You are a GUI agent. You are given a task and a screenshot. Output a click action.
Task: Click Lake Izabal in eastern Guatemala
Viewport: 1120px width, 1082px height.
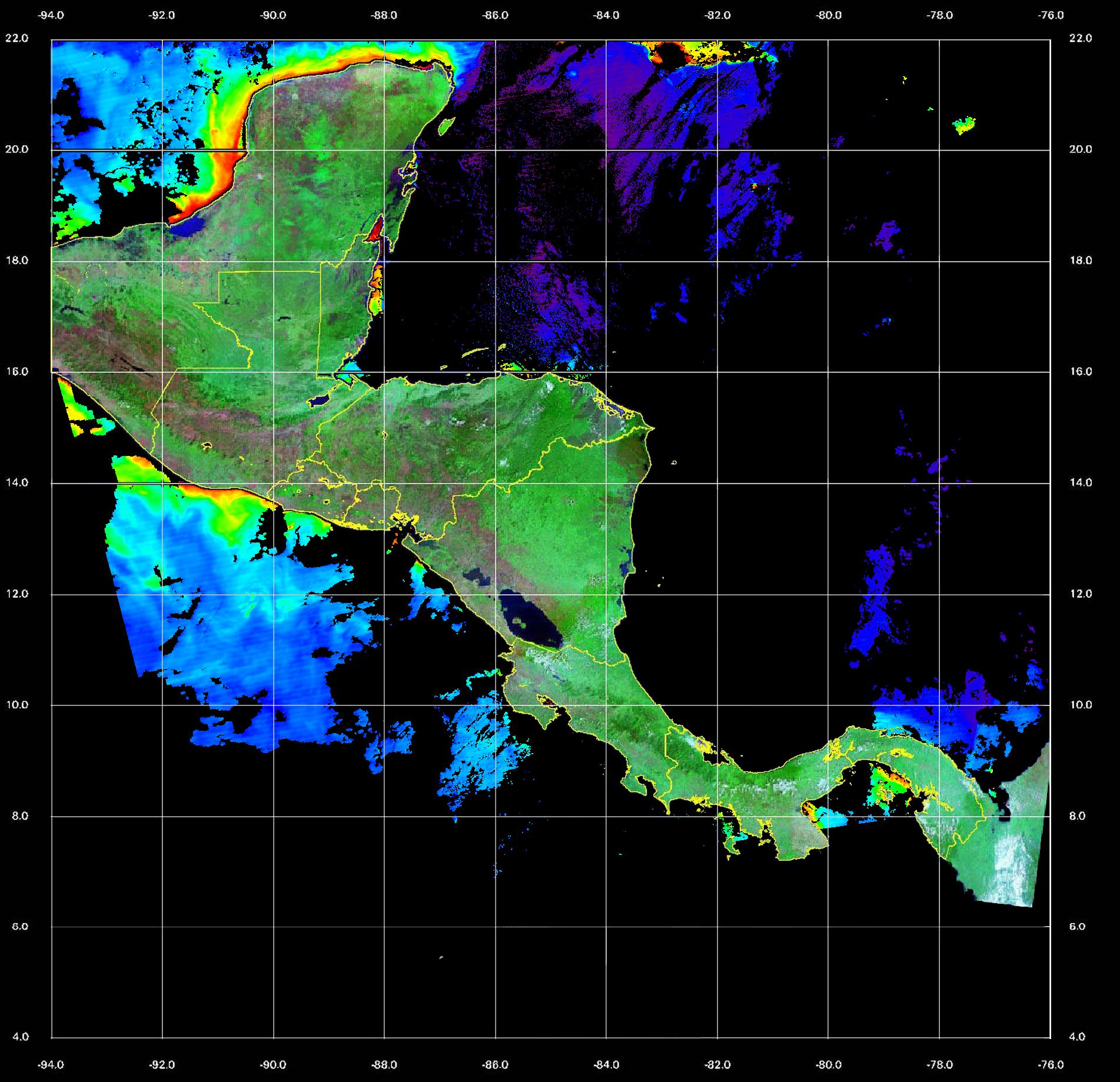pyautogui.click(x=320, y=400)
